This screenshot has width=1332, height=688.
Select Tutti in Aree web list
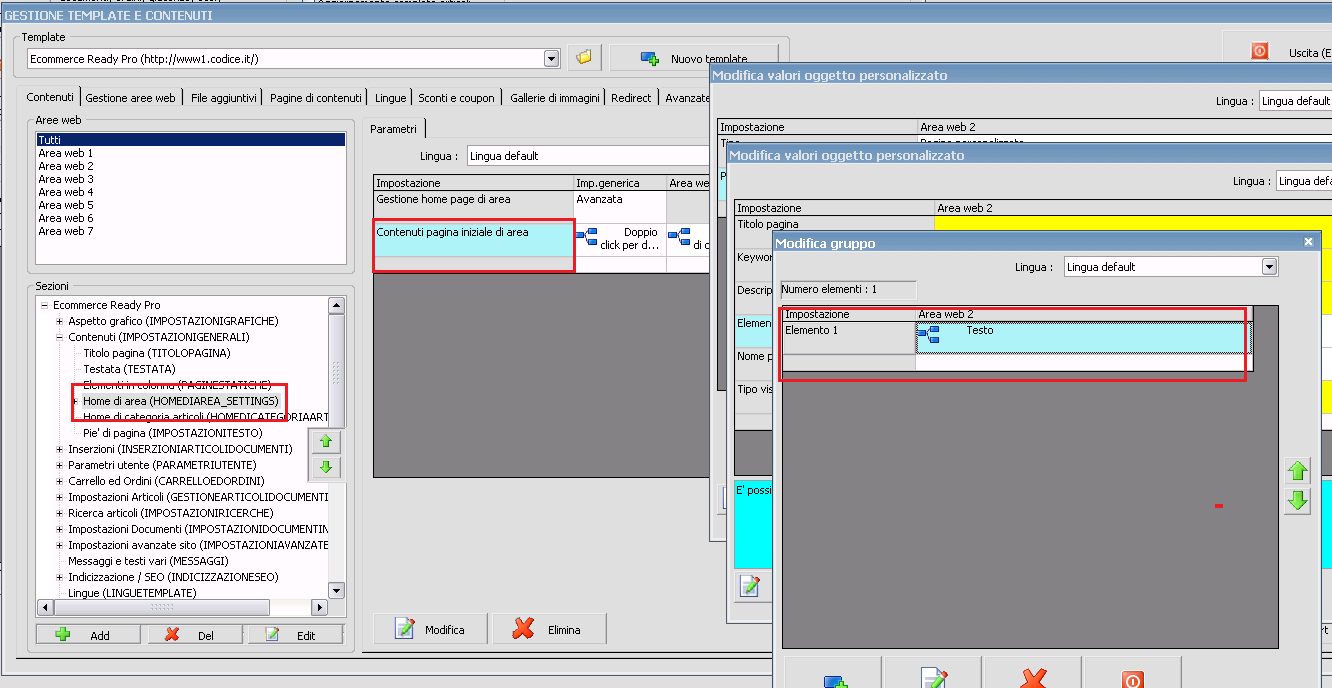(x=190, y=140)
